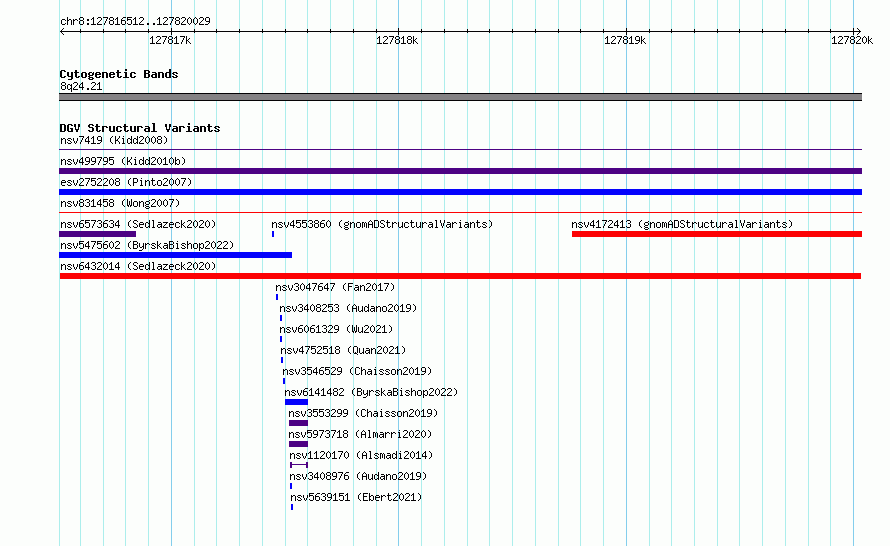Click the Cytogenetic Bands track title
Screen dimensions: 890x546
(119, 74)
